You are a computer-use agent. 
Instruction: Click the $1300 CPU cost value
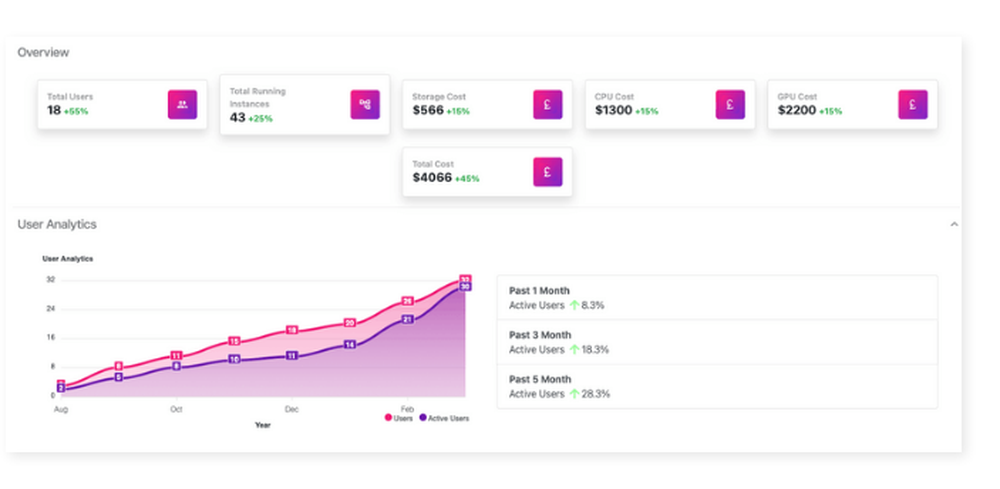click(614, 110)
